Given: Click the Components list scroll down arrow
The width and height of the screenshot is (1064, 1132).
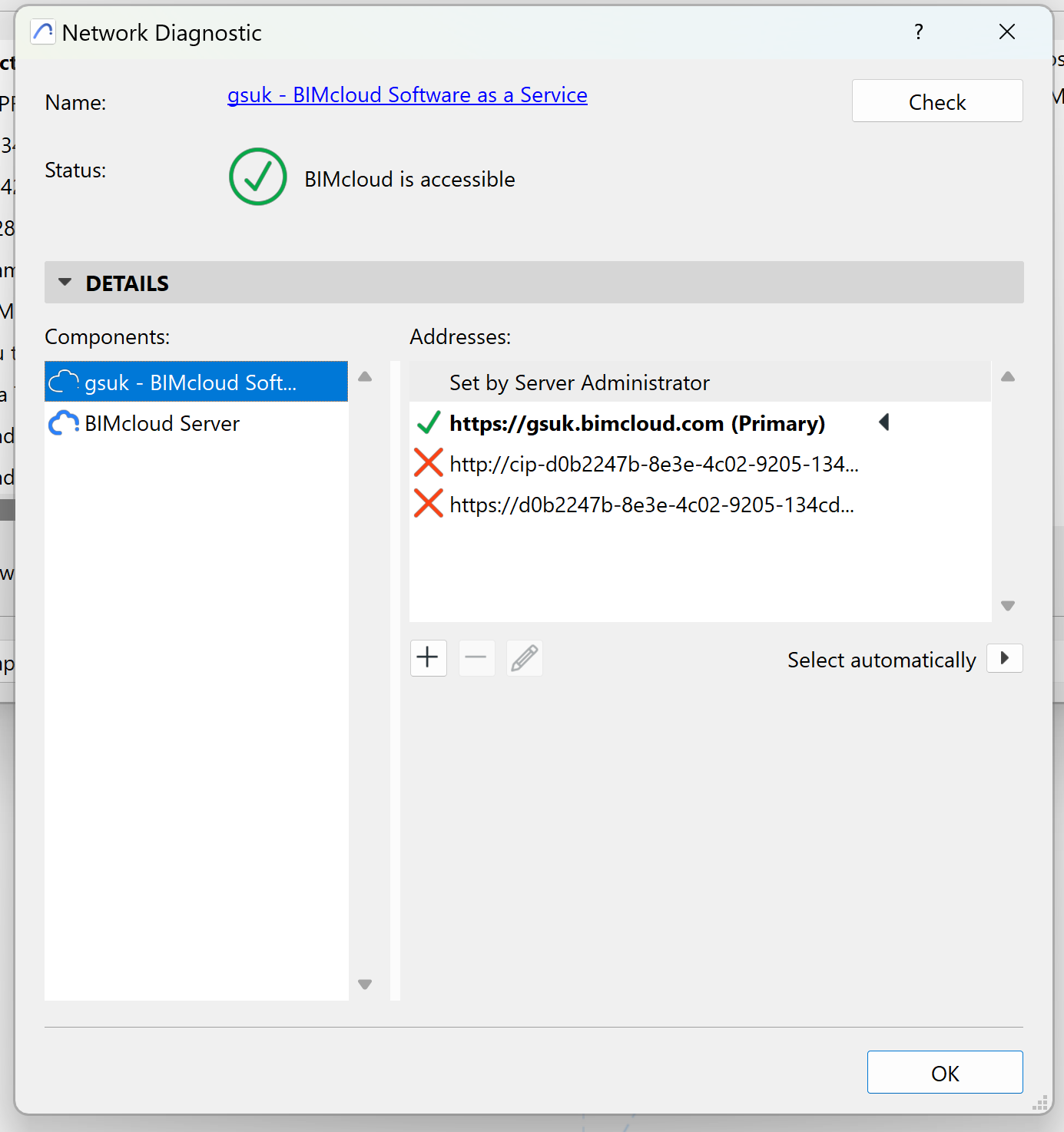Looking at the screenshot, I should pyautogui.click(x=365, y=984).
